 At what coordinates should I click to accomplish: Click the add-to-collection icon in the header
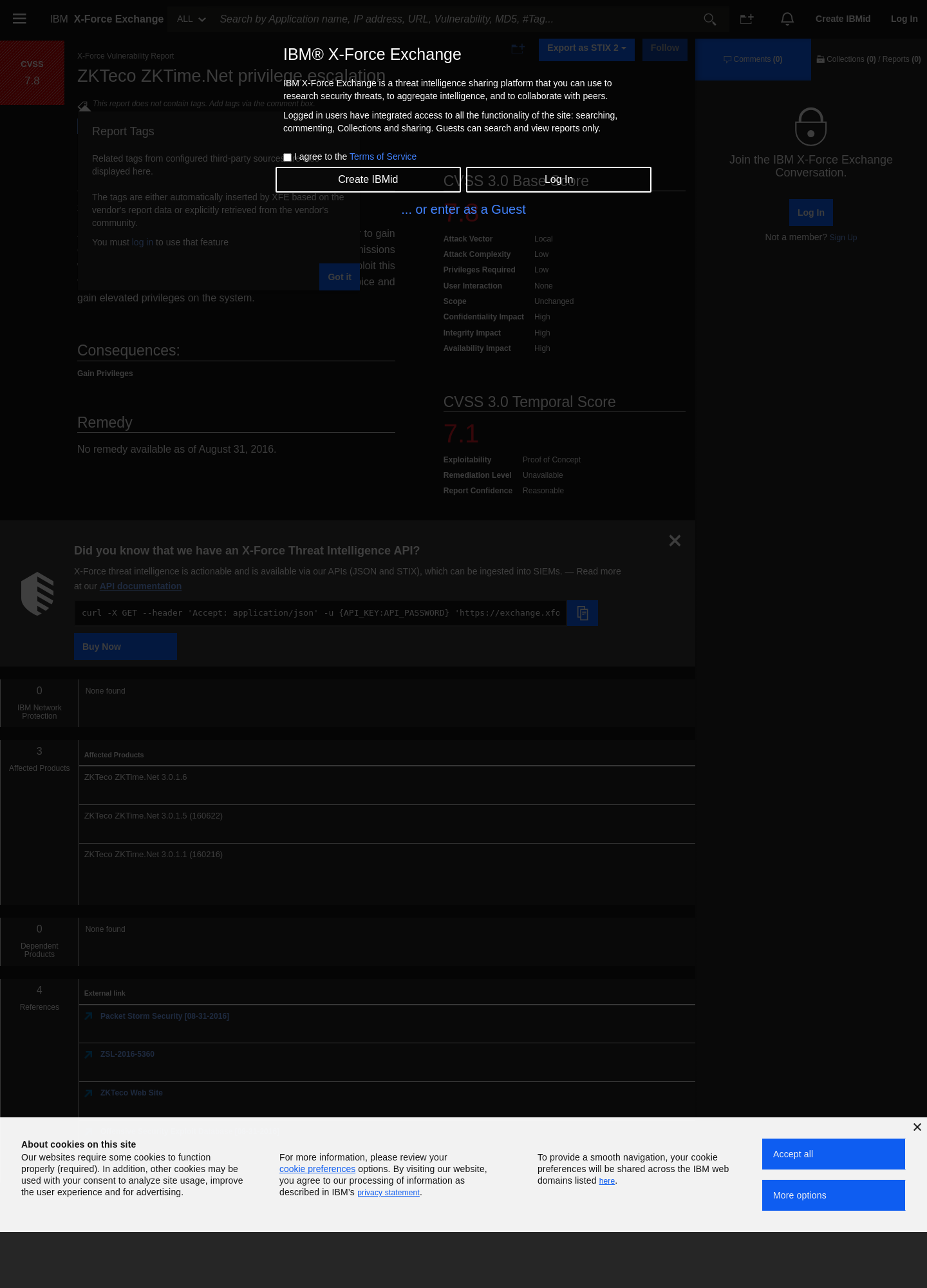point(747,19)
